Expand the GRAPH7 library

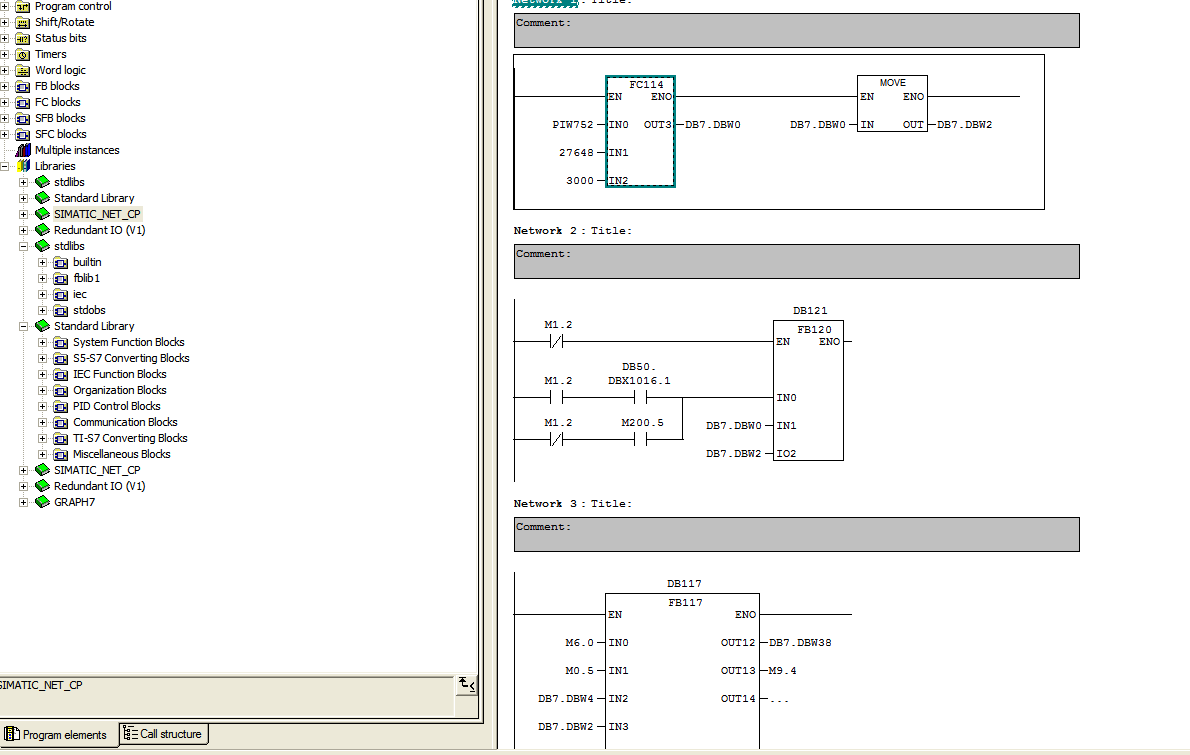24,502
